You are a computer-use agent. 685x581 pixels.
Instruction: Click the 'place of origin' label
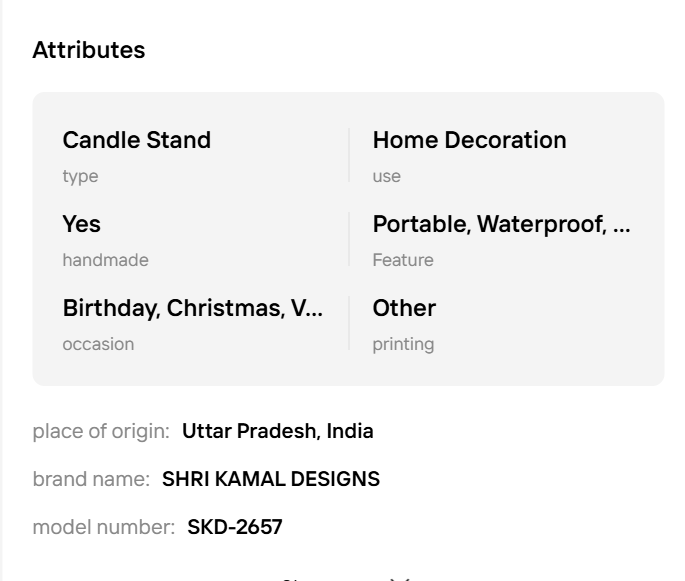[x=101, y=432]
